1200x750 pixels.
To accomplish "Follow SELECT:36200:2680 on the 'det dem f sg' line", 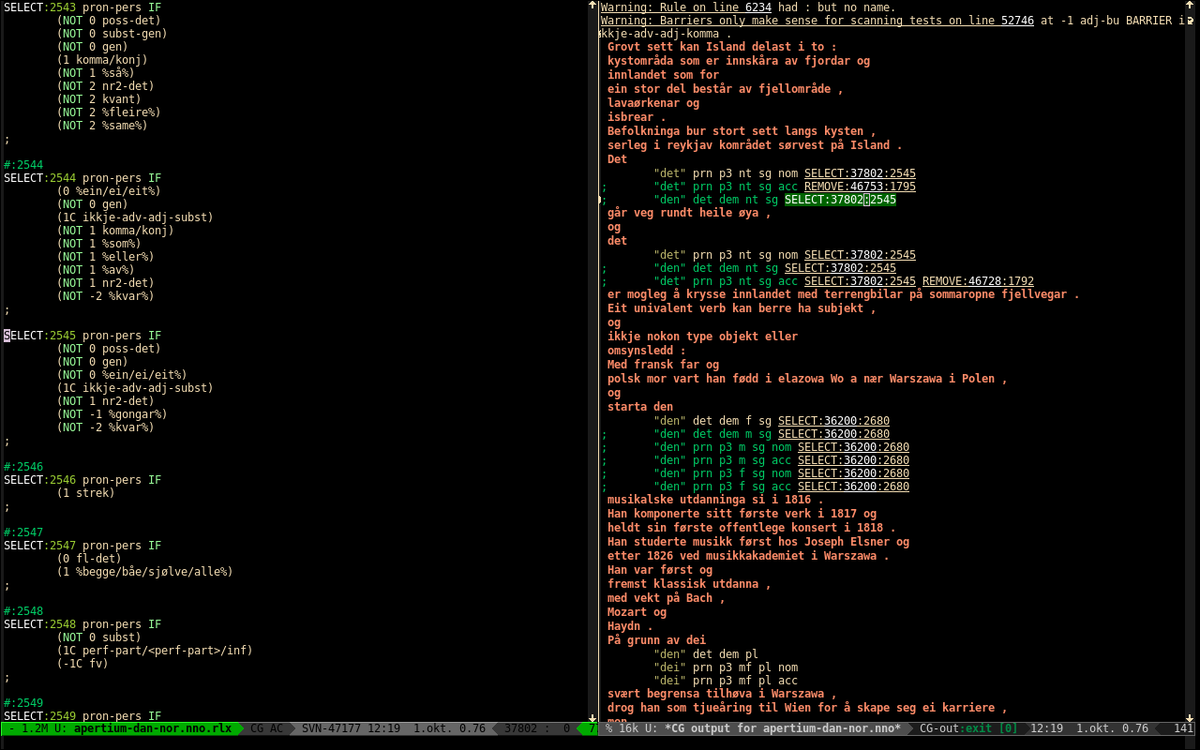I will tap(833, 421).
